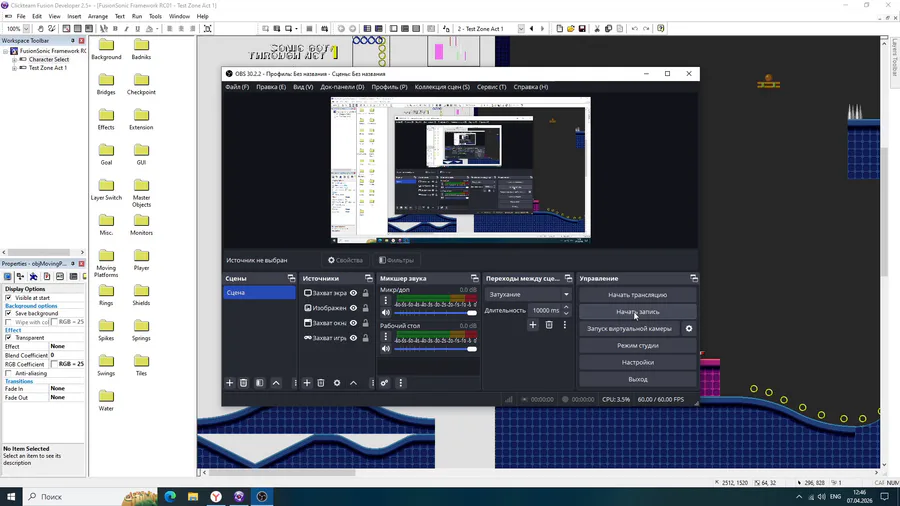Toggle visibility of Захват окна source
Image resolution: width=900 pixels, height=506 pixels.
pos(354,323)
